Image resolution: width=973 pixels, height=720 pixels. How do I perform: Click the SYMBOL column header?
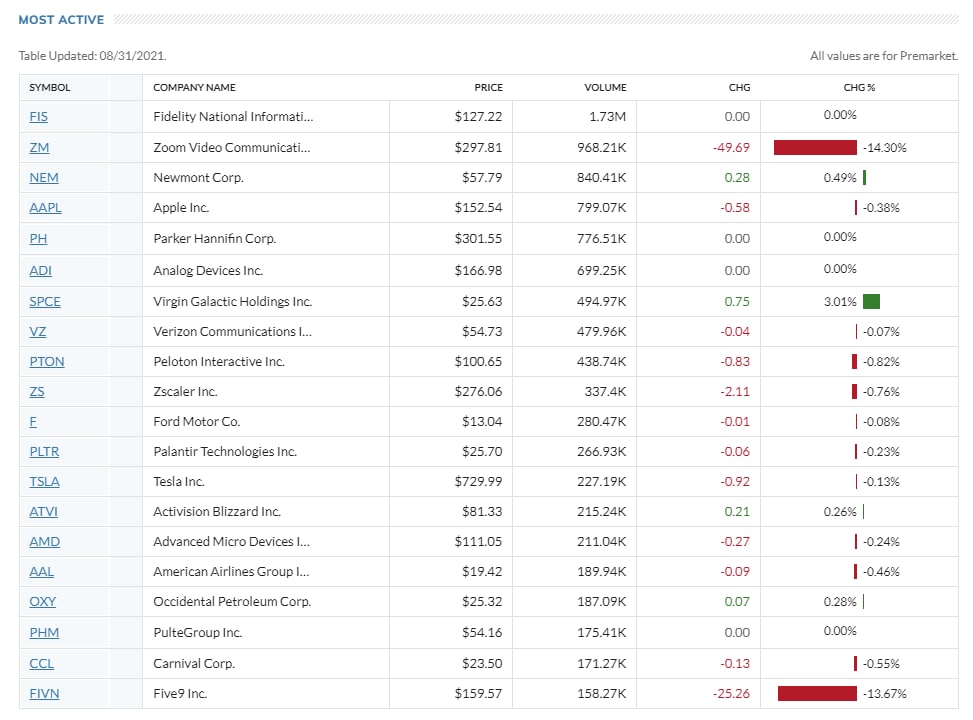point(50,88)
